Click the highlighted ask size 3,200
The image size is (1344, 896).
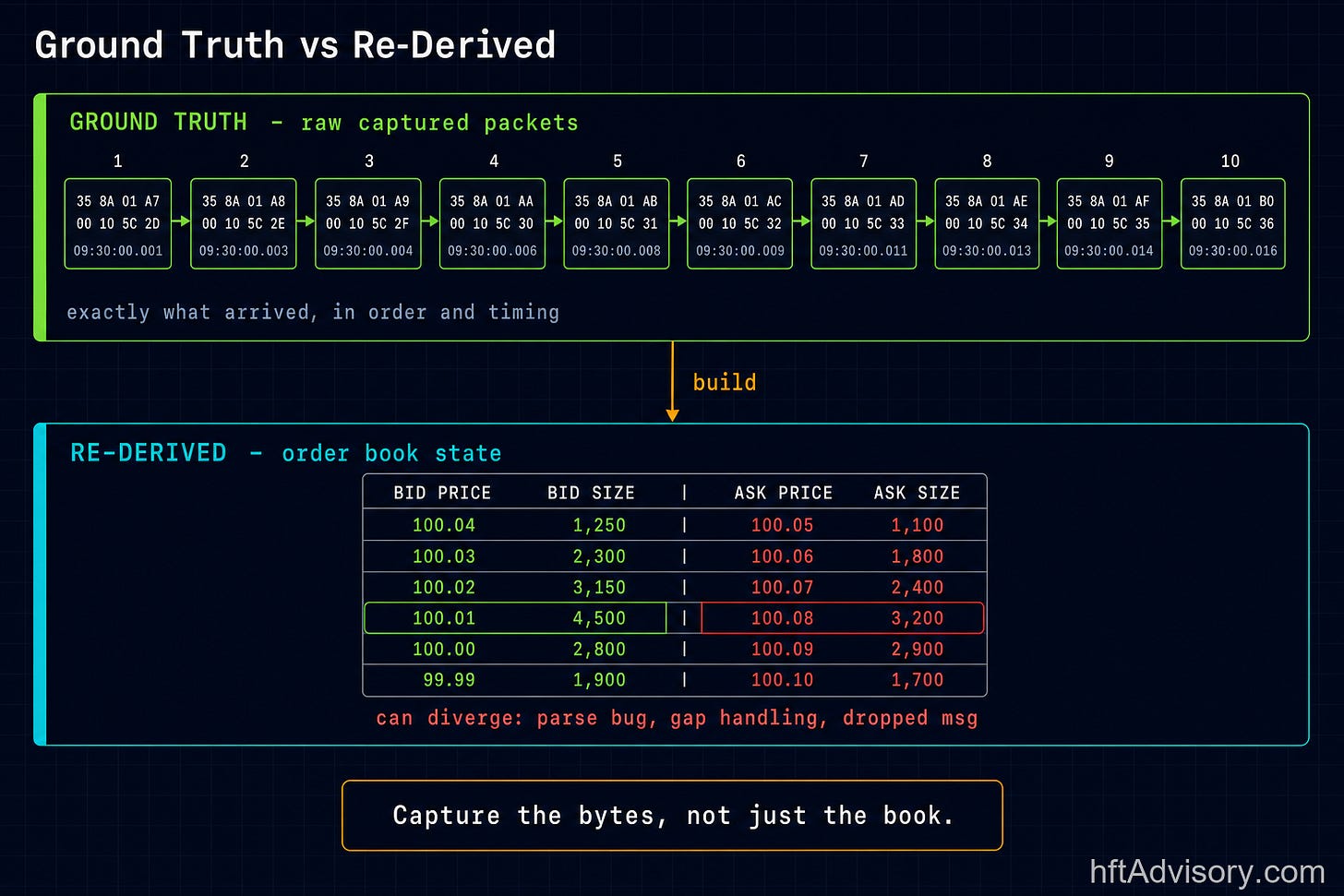point(918,618)
